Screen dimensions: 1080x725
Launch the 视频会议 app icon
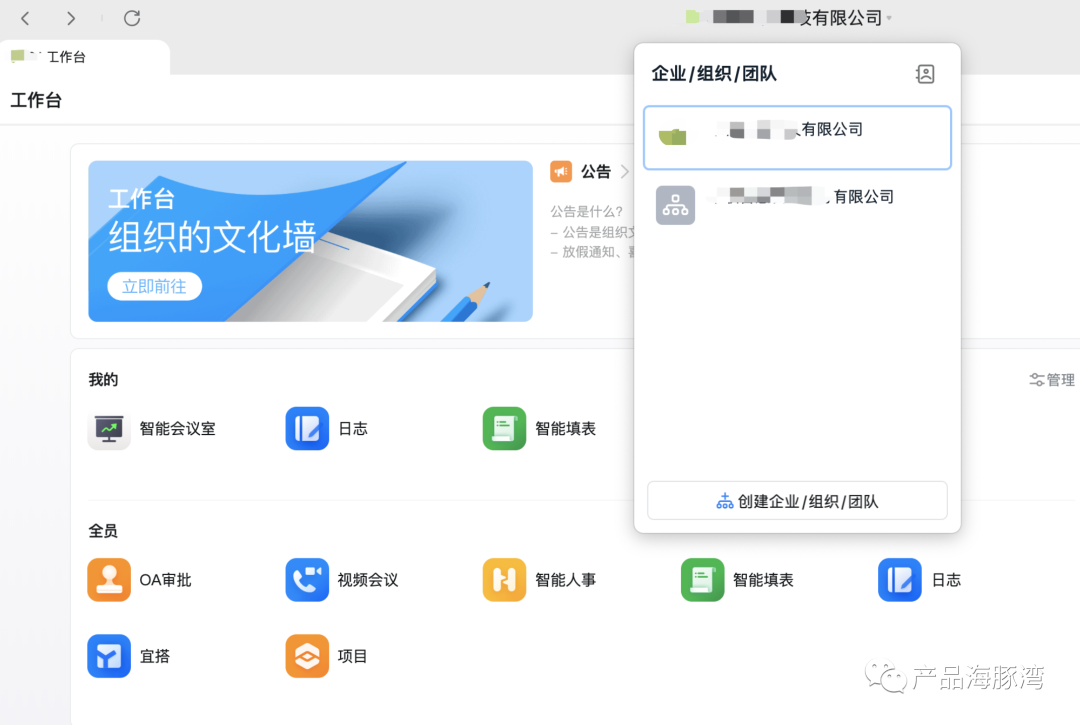click(307, 580)
